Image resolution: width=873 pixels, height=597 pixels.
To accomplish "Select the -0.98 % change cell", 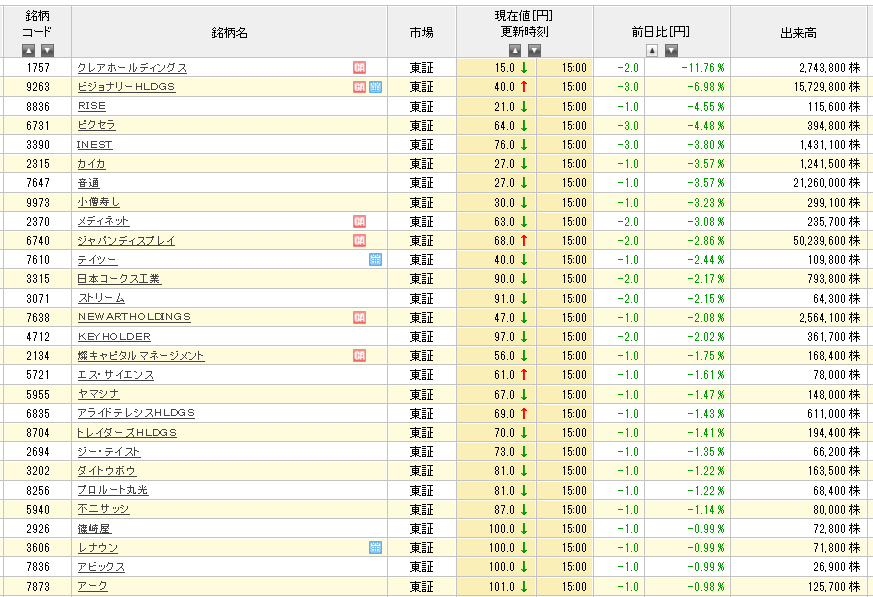I will (687, 586).
